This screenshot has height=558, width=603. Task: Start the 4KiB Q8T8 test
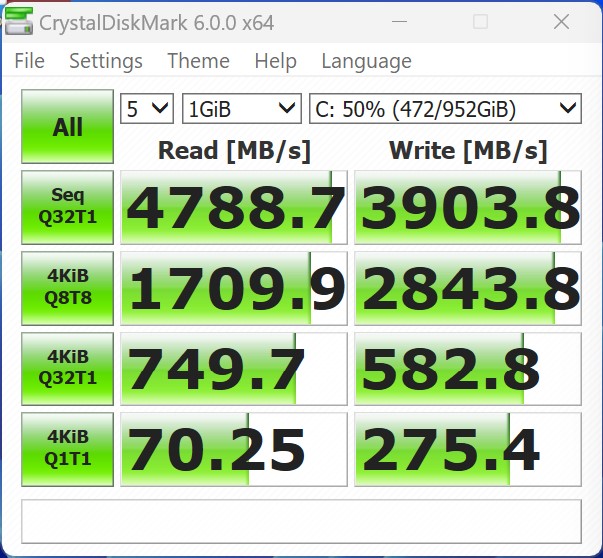(x=67, y=288)
